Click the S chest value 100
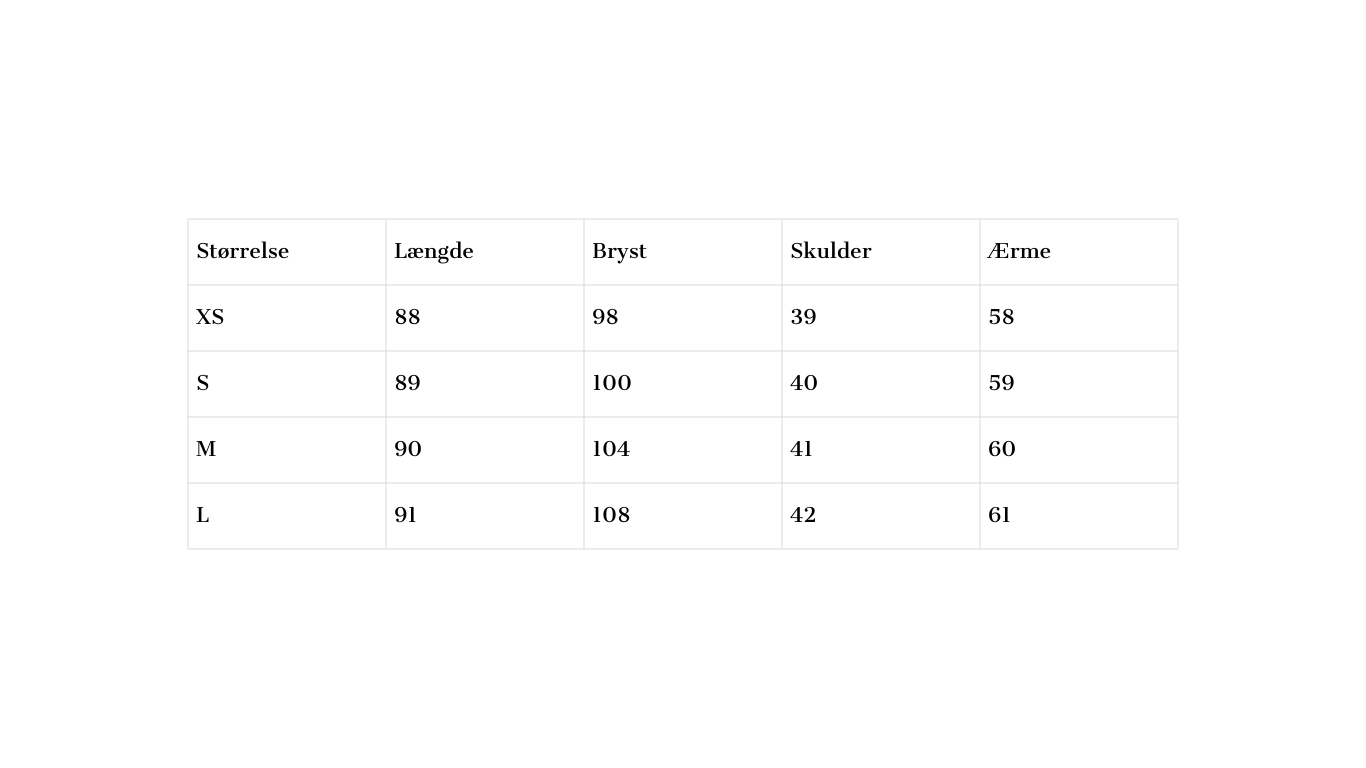Viewport: 1366px width, 768px height. [x=612, y=384]
